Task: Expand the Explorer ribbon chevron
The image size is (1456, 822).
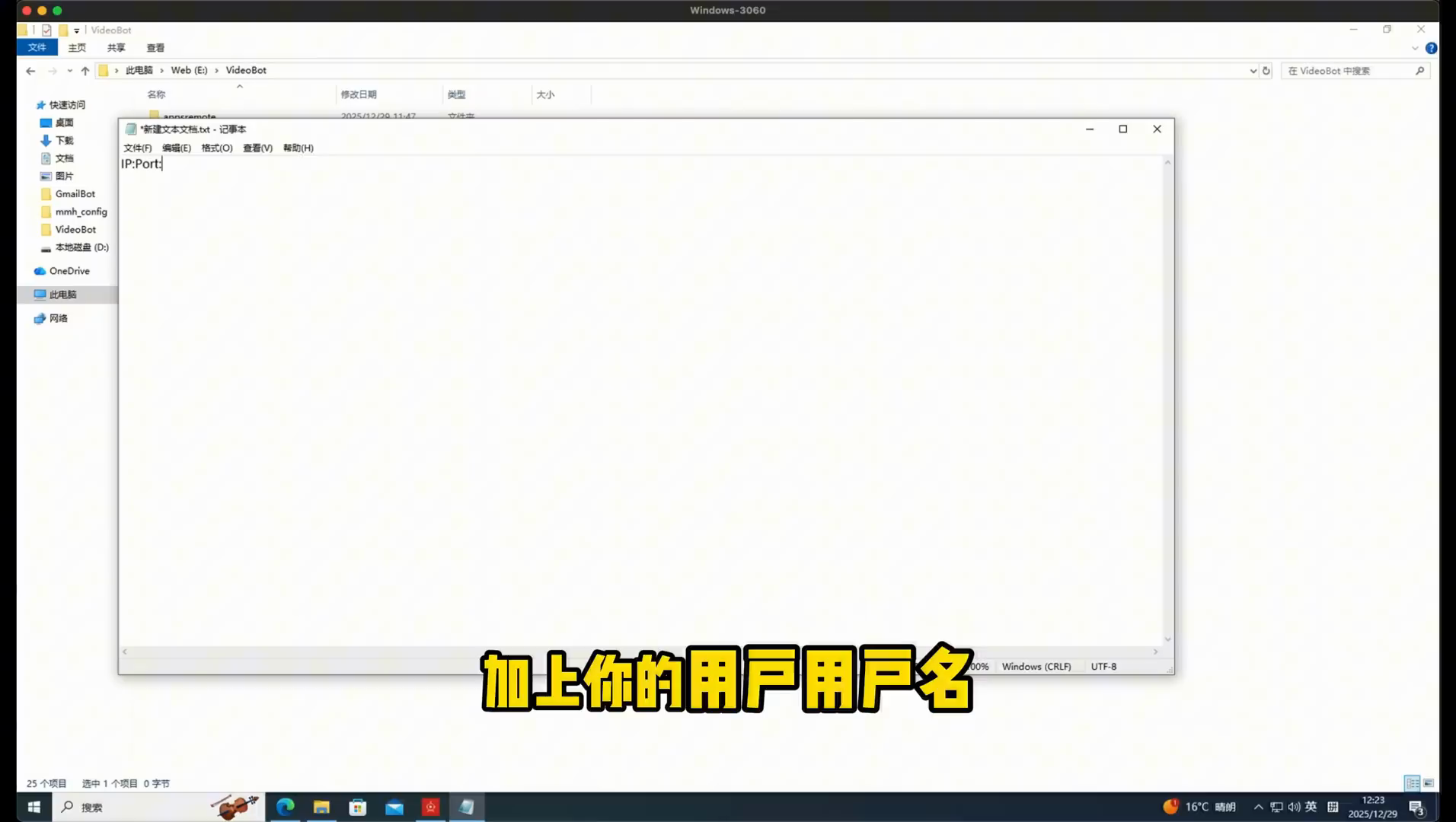Action: point(1415,48)
